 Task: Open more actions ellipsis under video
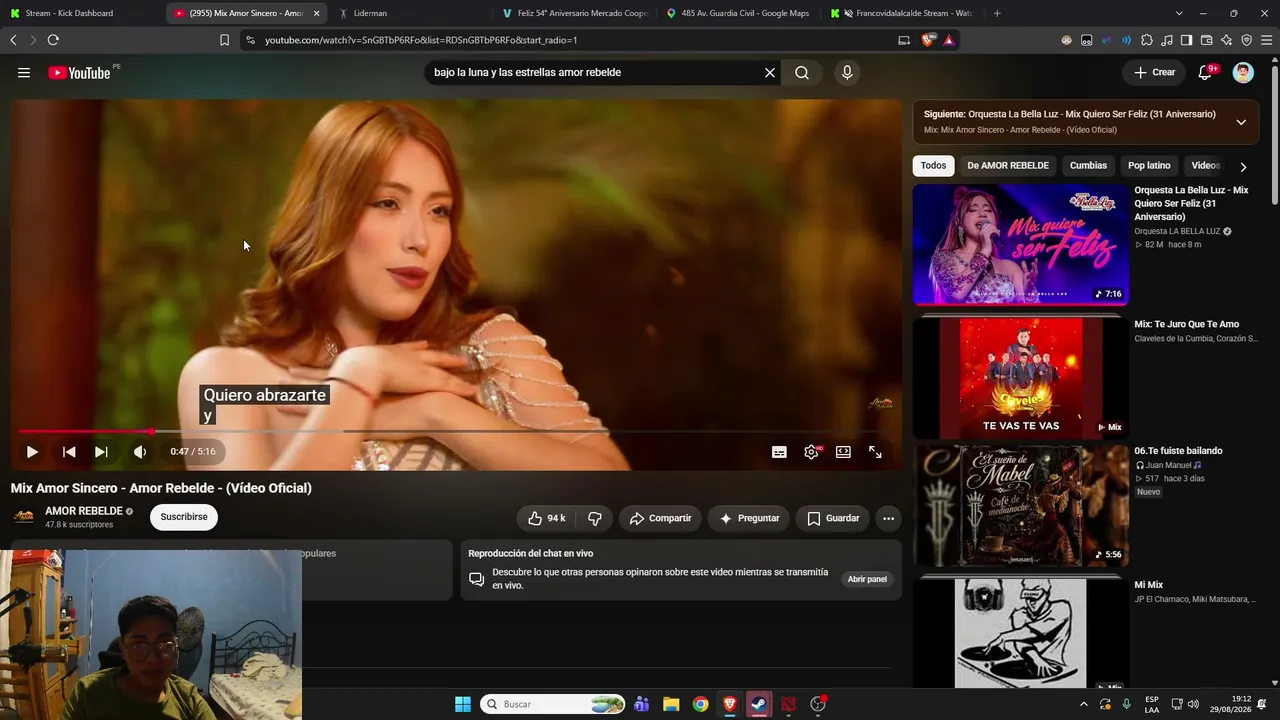click(x=888, y=518)
